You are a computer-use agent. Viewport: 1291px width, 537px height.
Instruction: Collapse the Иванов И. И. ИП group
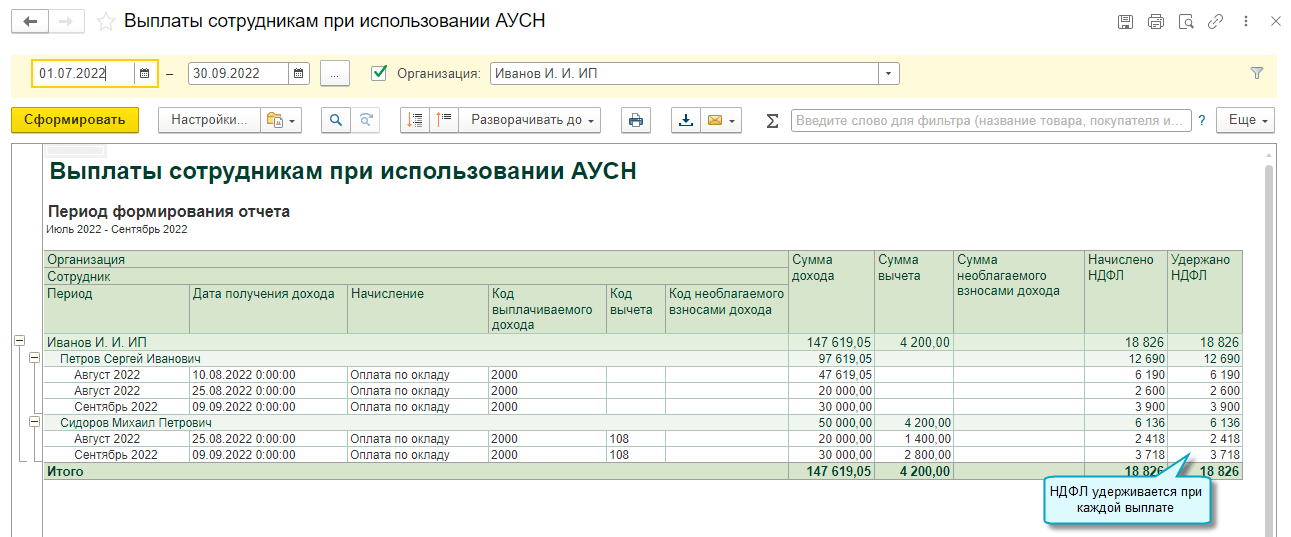click(x=19, y=342)
